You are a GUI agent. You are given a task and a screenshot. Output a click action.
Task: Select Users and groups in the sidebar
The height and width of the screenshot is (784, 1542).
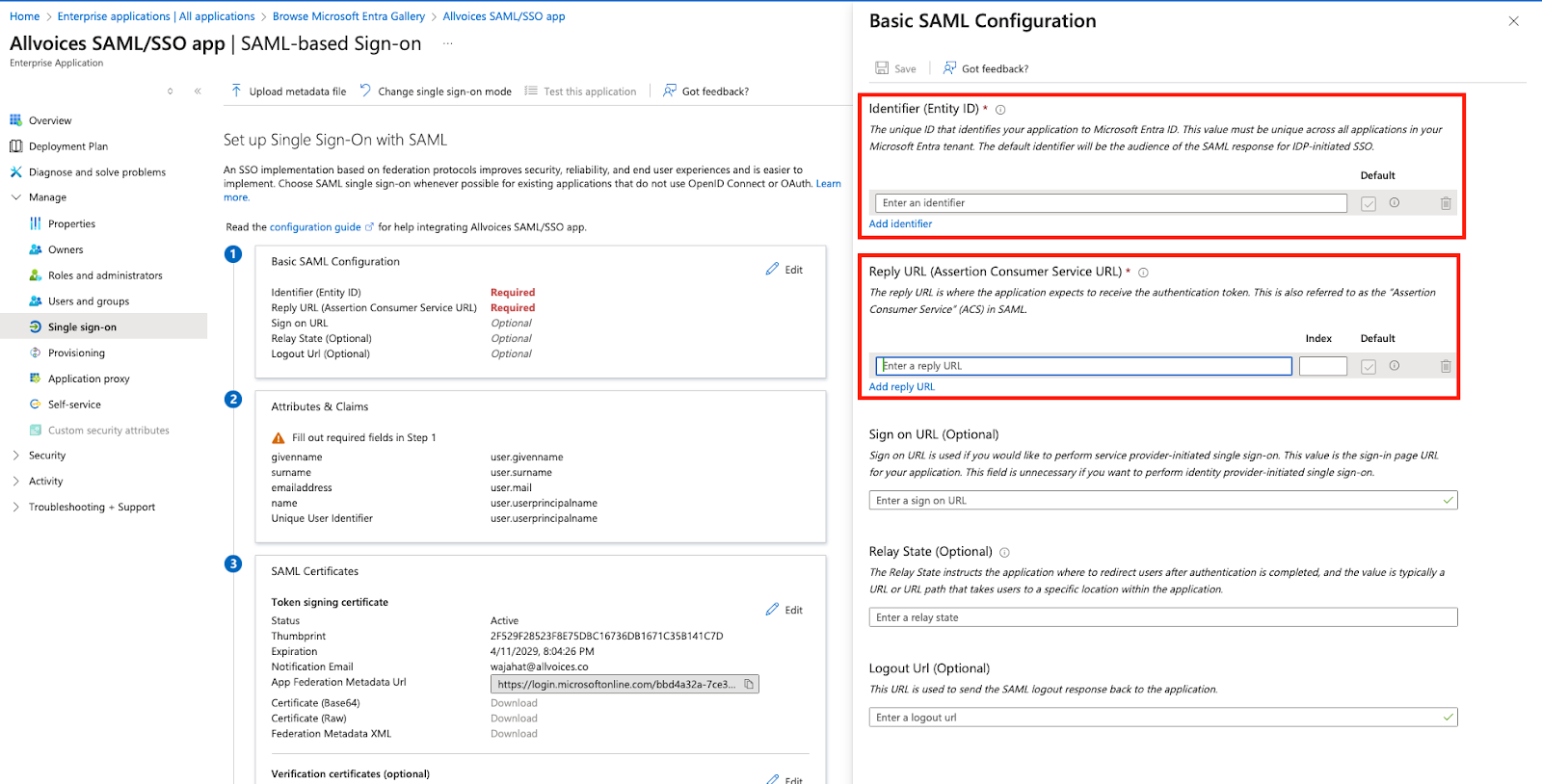pyautogui.click(x=89, y=301)
